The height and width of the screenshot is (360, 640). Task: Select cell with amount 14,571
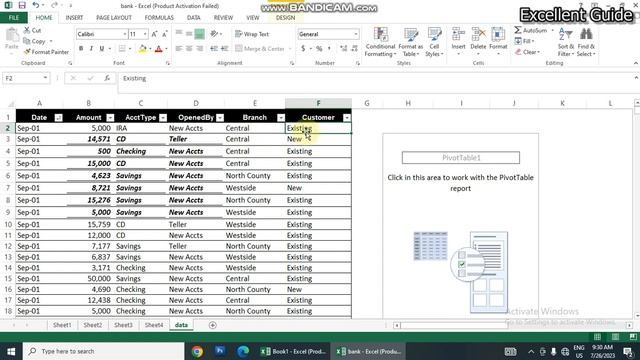tap(89, 139)
